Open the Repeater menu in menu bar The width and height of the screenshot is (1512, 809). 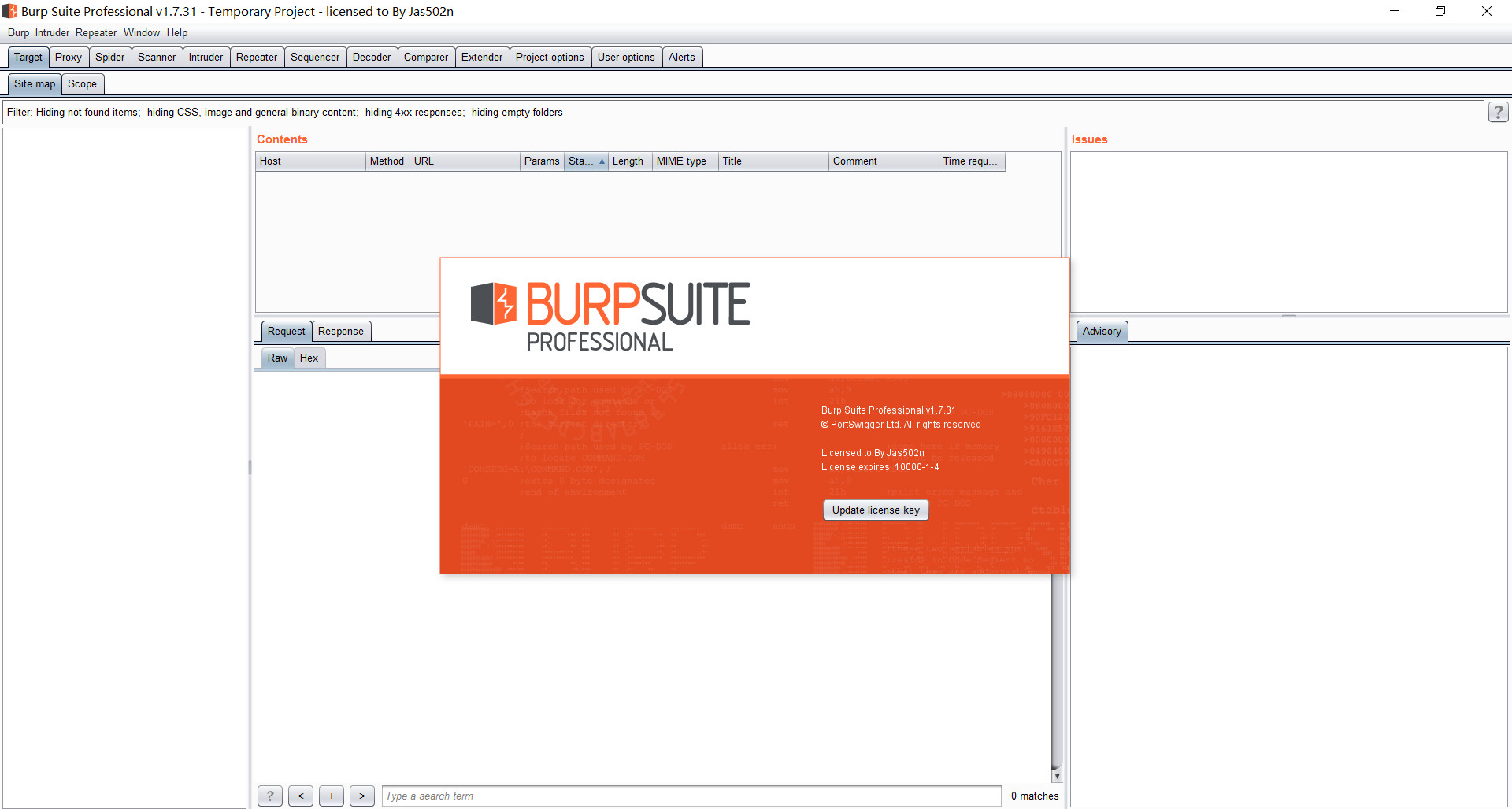point(96,33)
